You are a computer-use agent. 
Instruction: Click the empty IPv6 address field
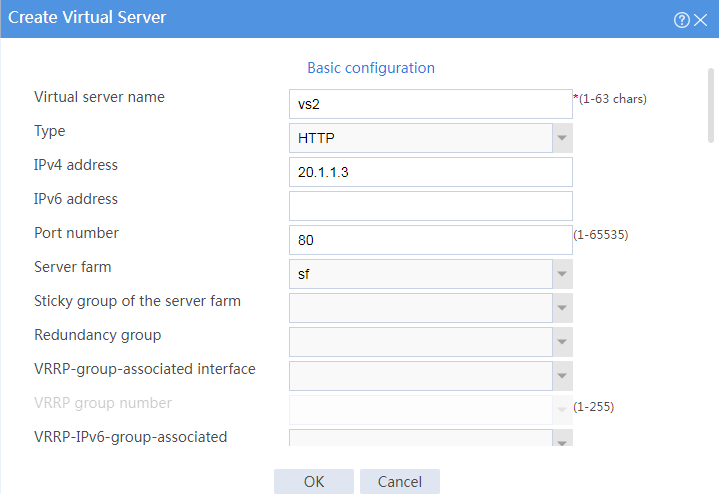tap(431, 206)
